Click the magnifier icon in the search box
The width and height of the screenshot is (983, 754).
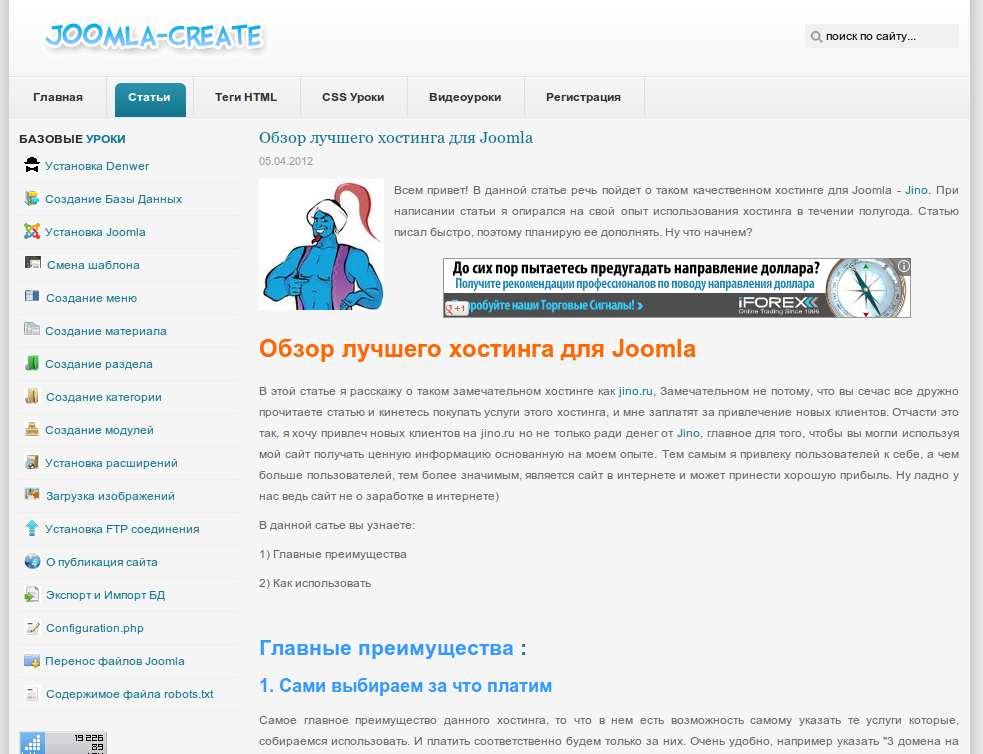click(816, 37)
